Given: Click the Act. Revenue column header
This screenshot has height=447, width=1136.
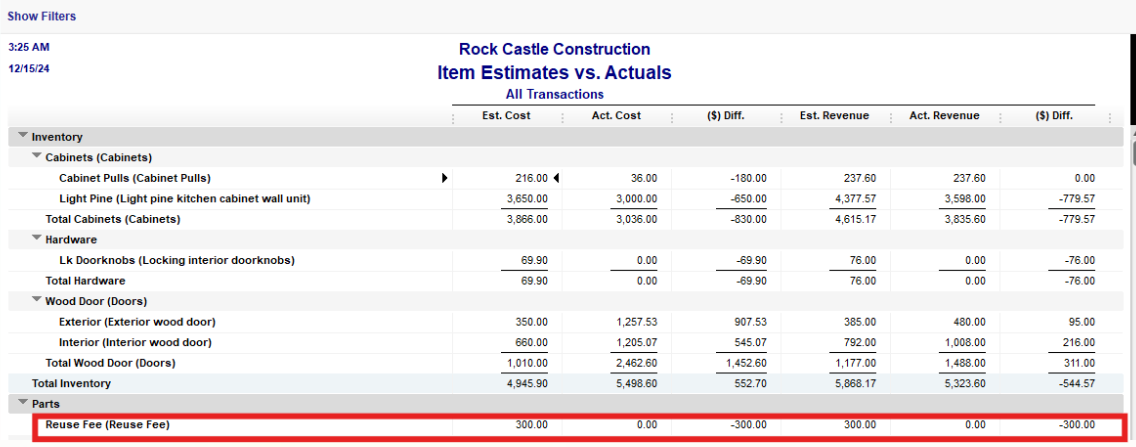Looking at the screenshot, I should point(944,116).
